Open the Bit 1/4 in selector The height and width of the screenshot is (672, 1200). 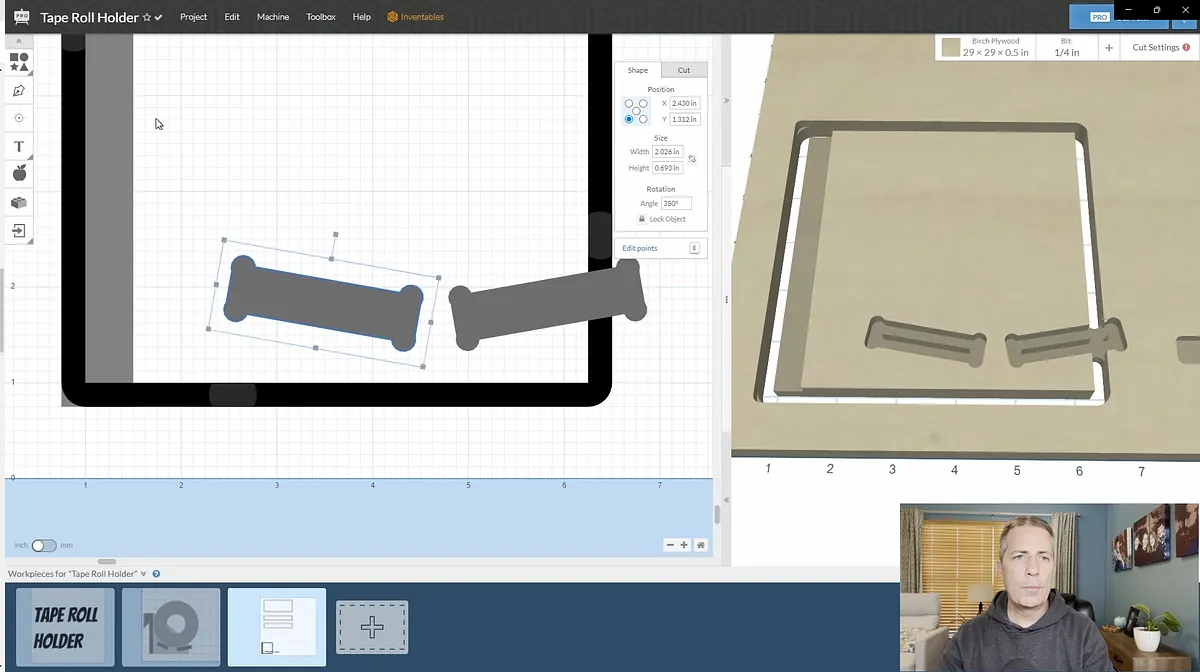click(1069, 47)
